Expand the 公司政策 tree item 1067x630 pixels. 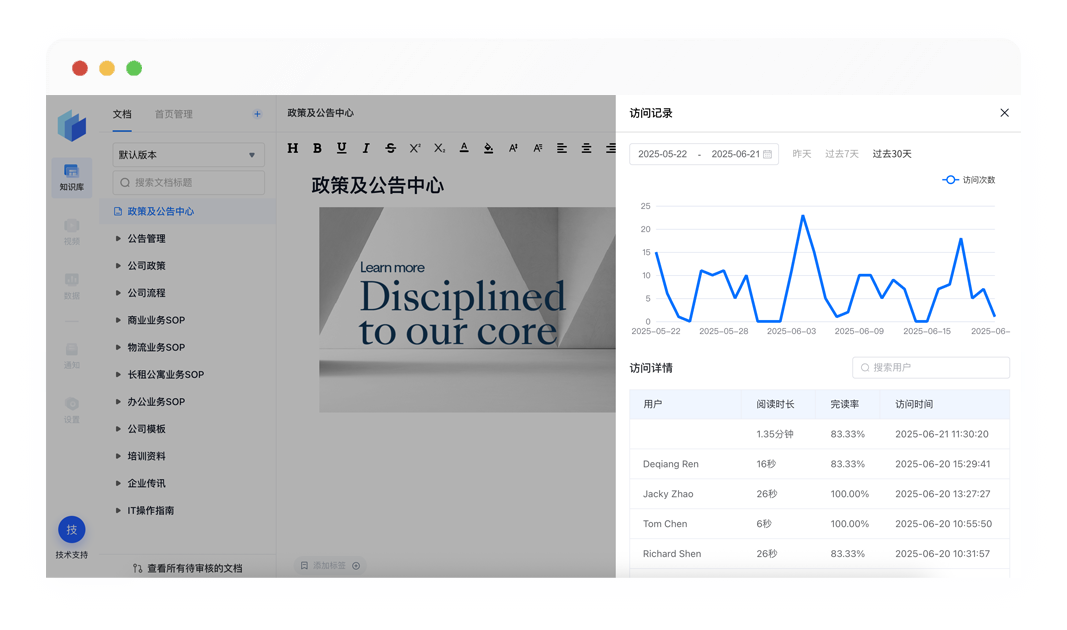[x=118, y=266]
